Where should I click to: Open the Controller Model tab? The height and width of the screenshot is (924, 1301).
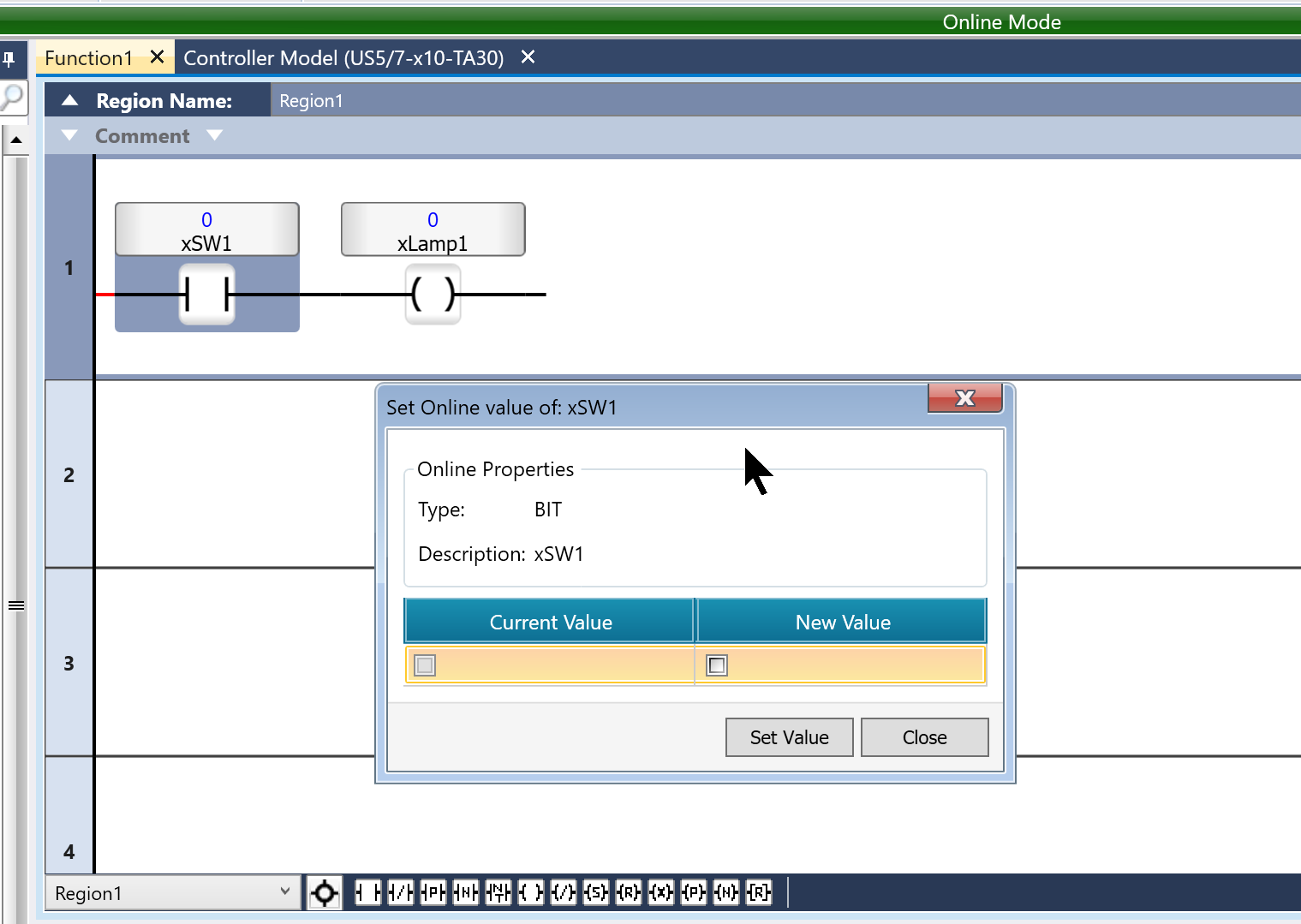343,58
